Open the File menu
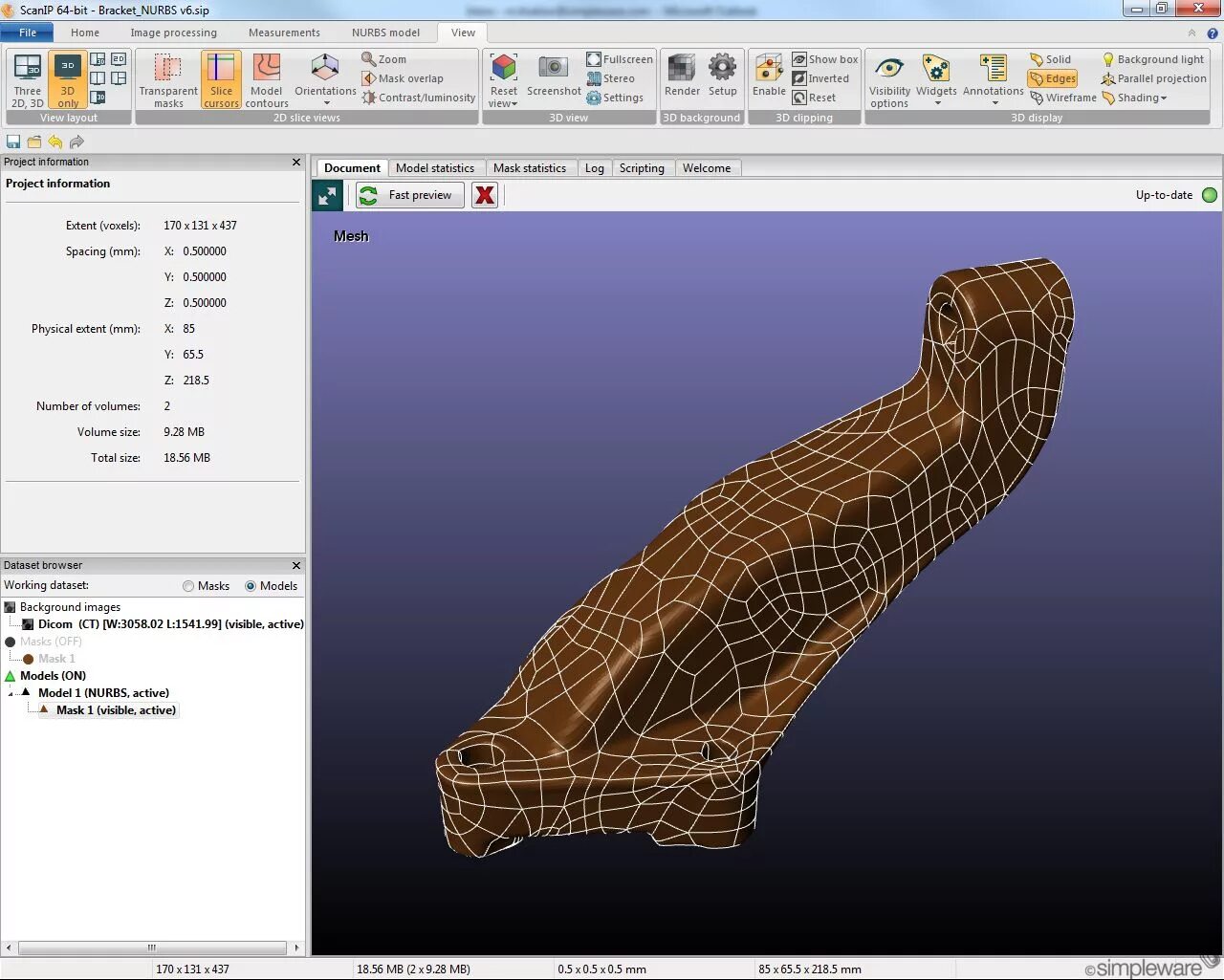 (28, 33)
